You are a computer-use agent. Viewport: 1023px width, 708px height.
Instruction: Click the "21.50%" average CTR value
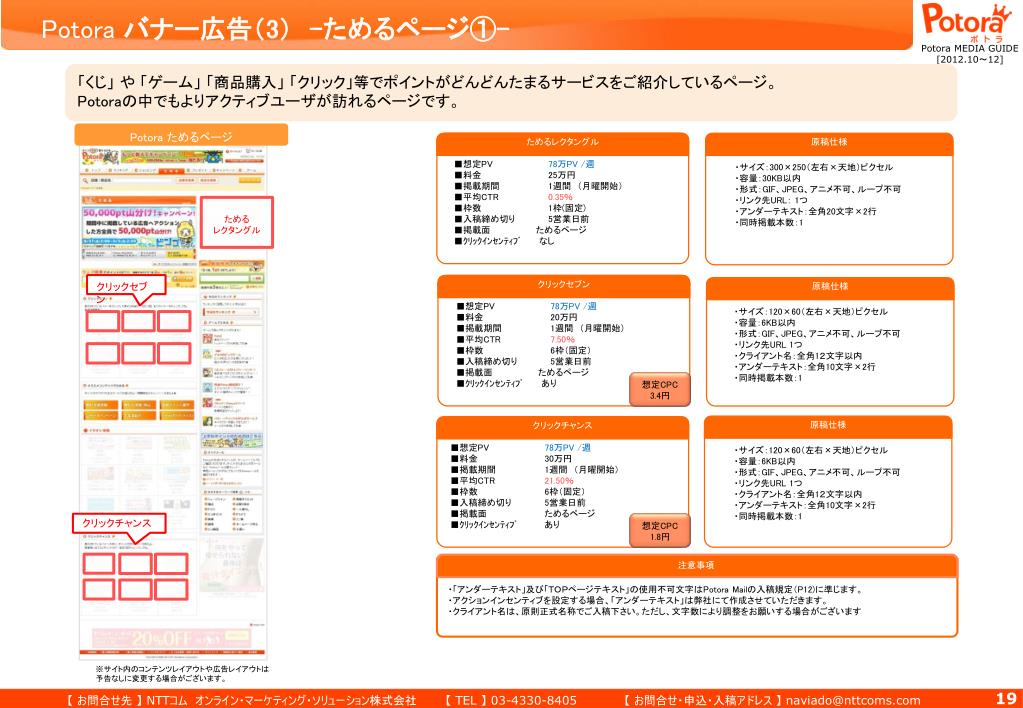coord(559,481)
